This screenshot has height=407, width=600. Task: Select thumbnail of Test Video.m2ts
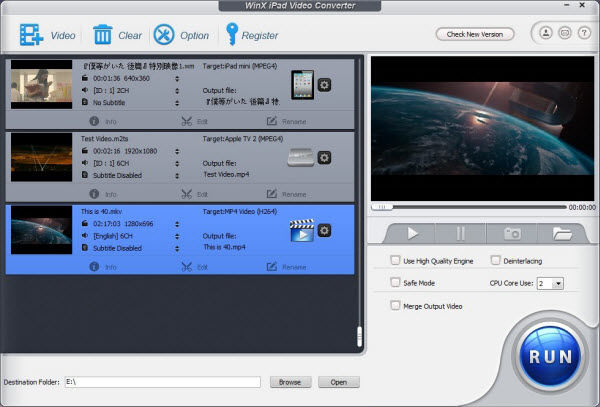(41, 157)
